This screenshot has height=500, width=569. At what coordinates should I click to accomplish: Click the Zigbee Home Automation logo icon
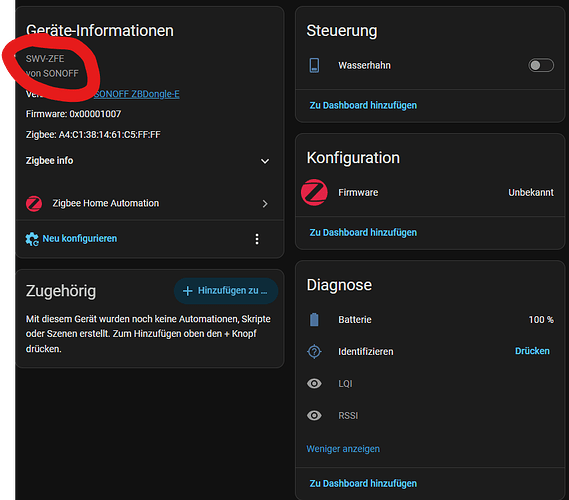[34, 204]
